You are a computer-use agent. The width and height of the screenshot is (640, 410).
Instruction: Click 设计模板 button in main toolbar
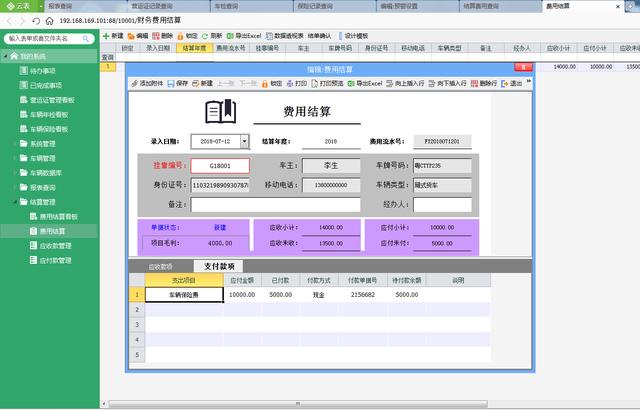[354, 35]
